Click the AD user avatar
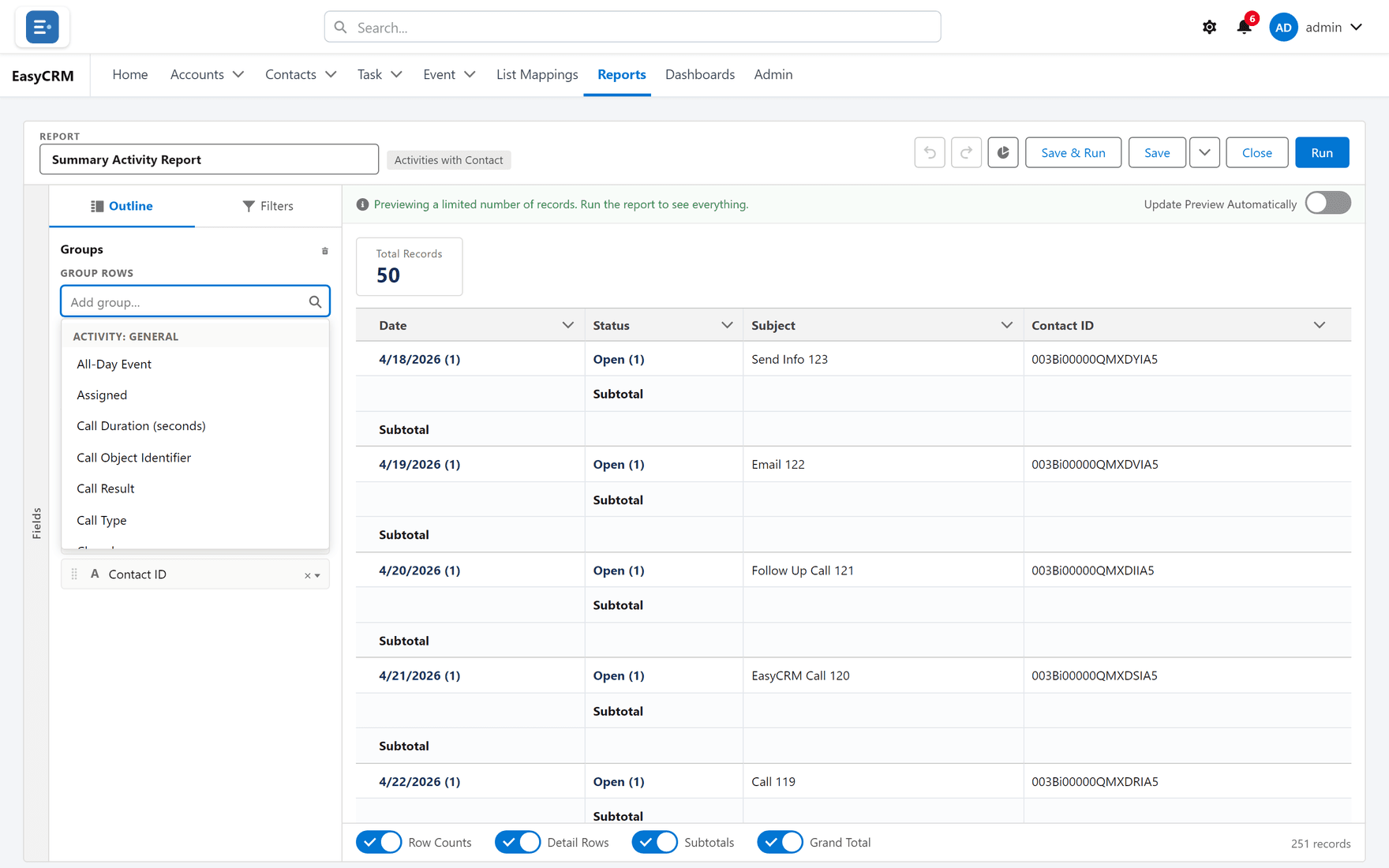This screenshot has height=868, width=1389. pyautogui.click(x=1283, y=27)
